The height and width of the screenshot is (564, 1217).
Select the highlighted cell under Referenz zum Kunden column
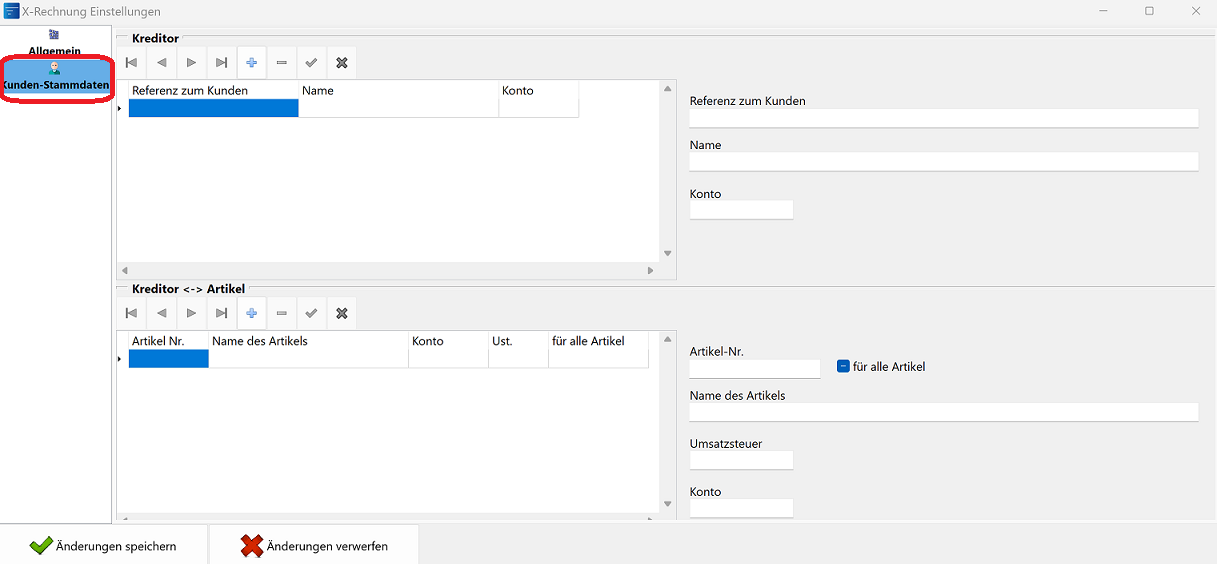pos(213,109)
